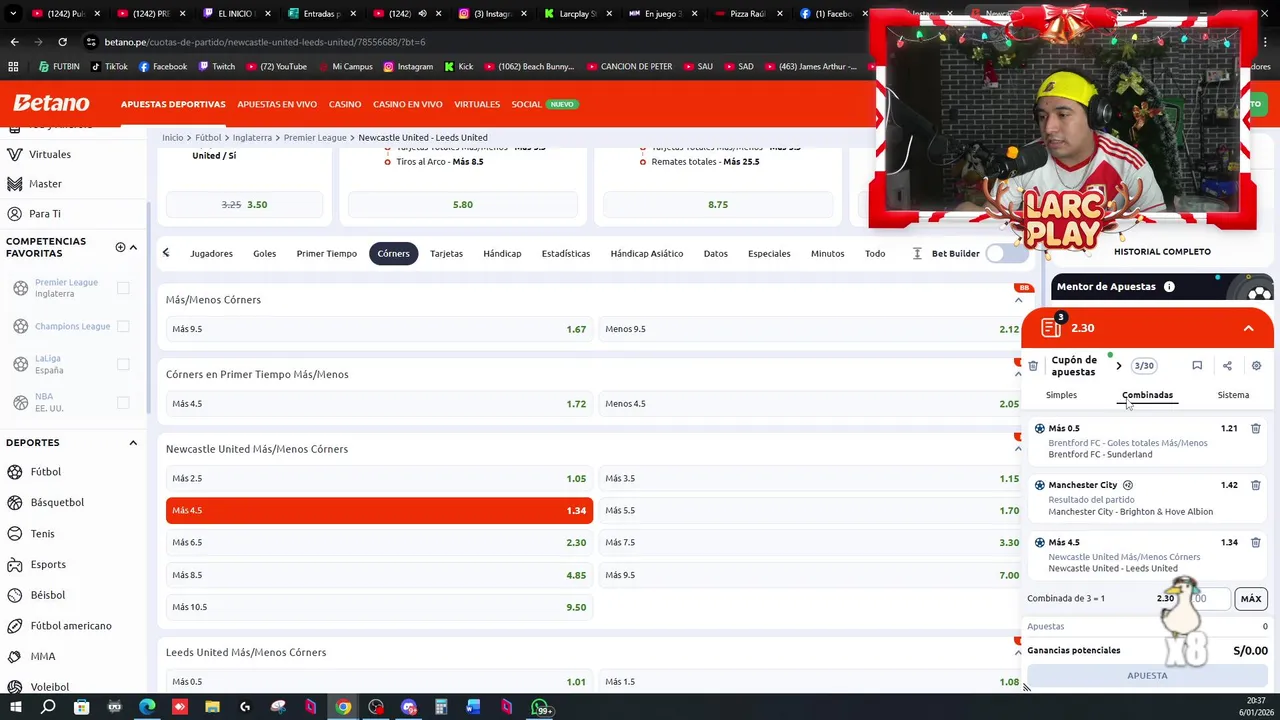The height and width of the screenshot is (720, 1280).
Task: Open the FUTBIN bookmark
Action: pyautogui.click(x=59, y=67)
